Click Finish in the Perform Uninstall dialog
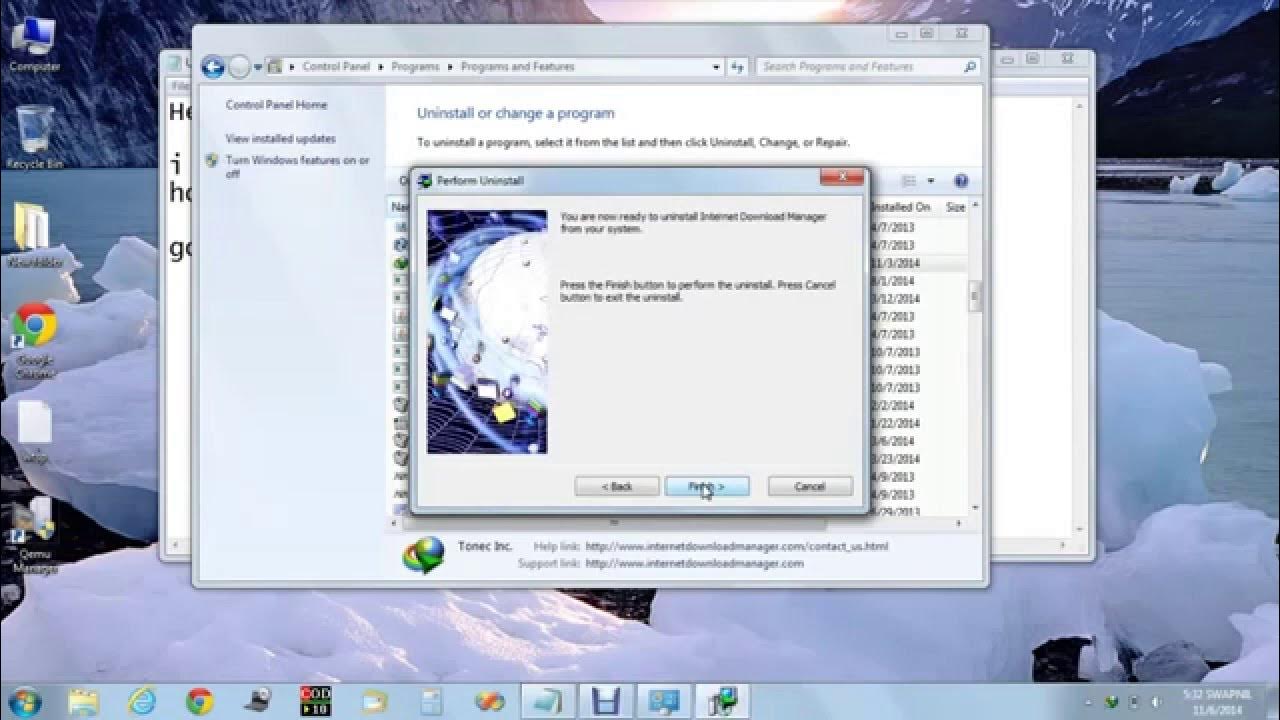1280x720 pixels. point(706,486)
